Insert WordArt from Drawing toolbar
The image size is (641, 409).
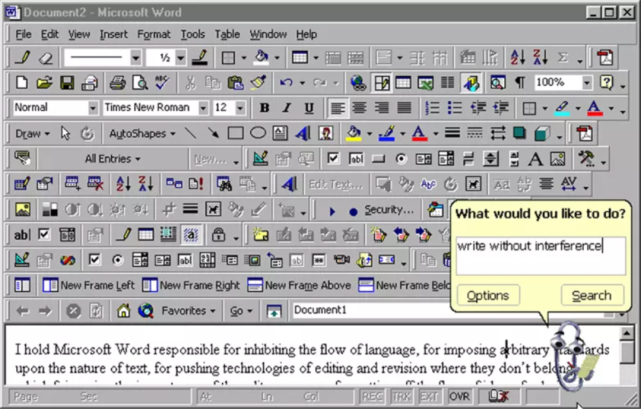[x=303, y=133]
